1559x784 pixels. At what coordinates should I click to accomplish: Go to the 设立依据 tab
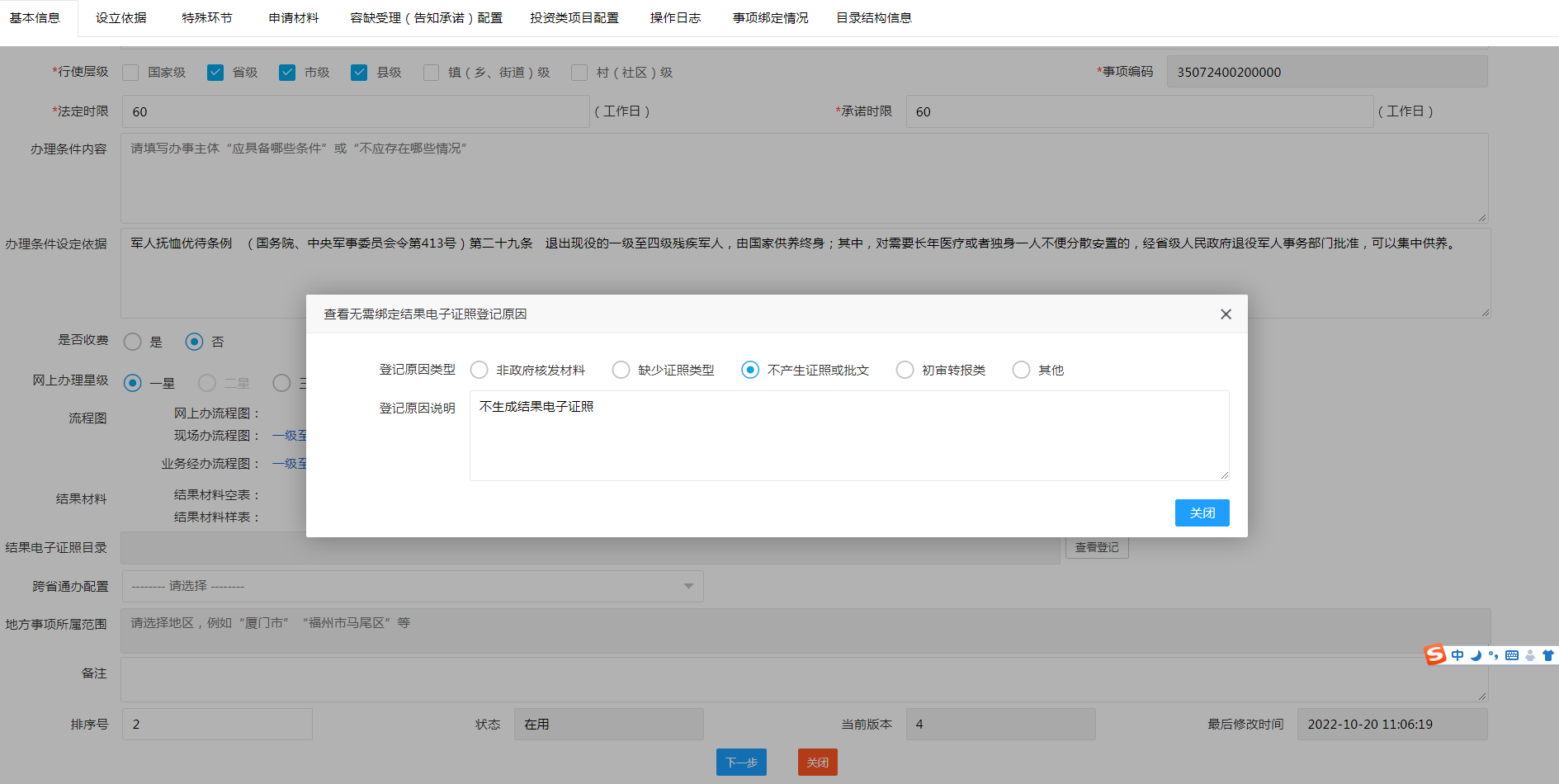[121, 18]
